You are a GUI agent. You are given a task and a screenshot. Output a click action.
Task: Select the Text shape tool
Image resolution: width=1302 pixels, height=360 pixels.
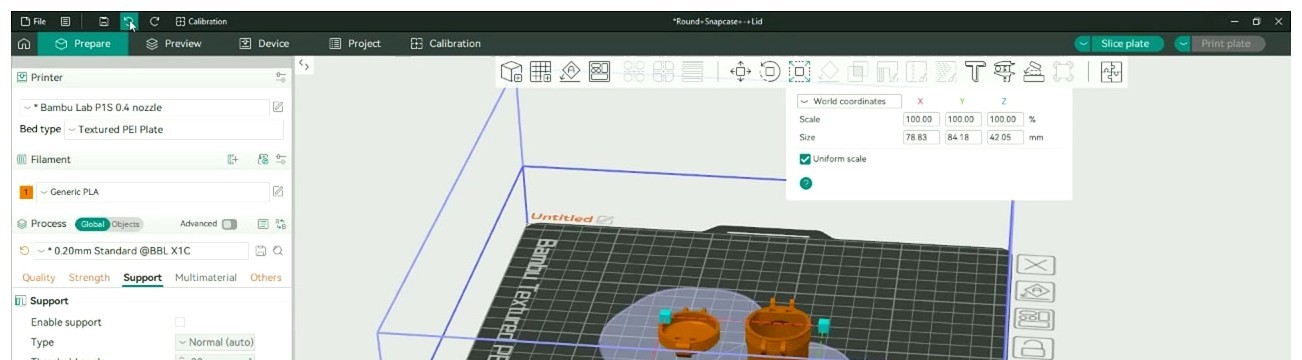pos(975,71)
